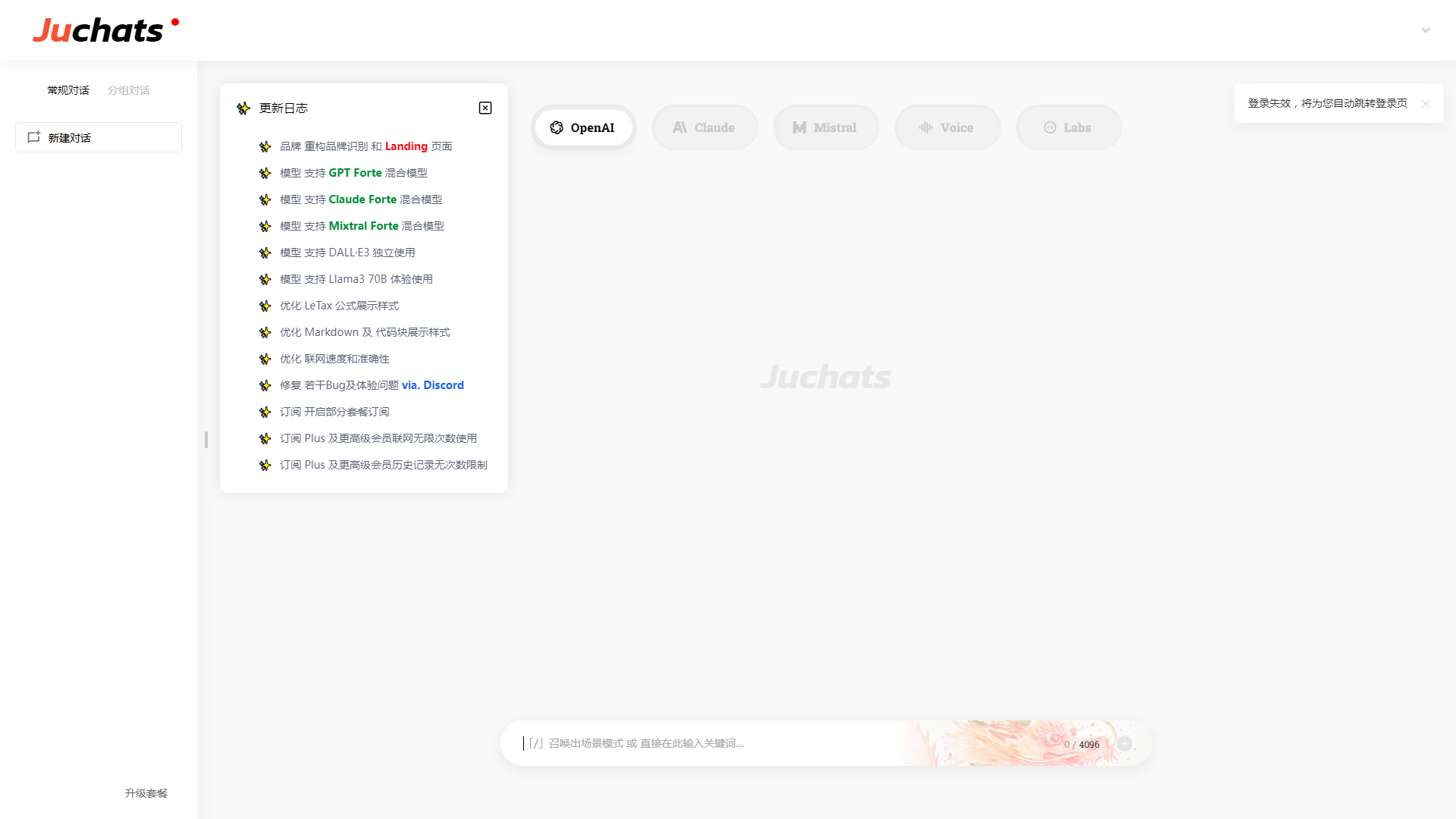Open the GPT Forte link
The width and height of the screenshot is (1456, 819).
click(x=356, y=173)
